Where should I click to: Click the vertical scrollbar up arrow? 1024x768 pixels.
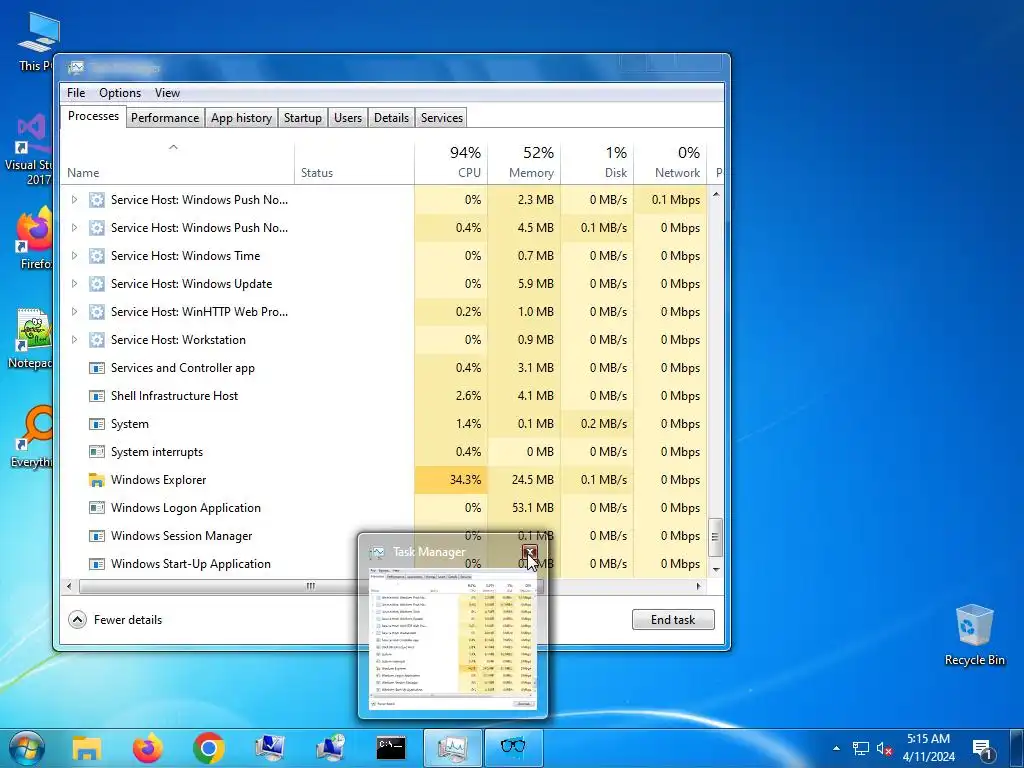click(716, 195)
